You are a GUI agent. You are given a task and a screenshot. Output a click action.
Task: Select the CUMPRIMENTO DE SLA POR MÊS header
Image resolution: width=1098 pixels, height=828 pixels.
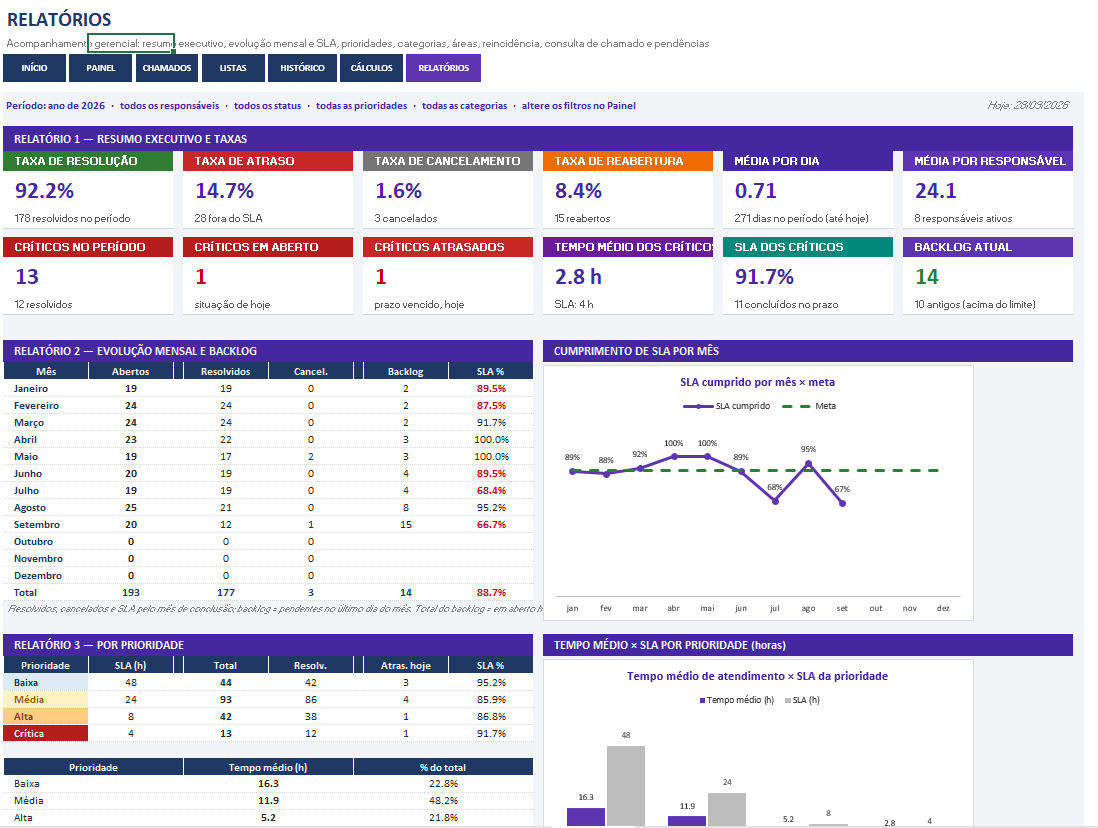807,351
